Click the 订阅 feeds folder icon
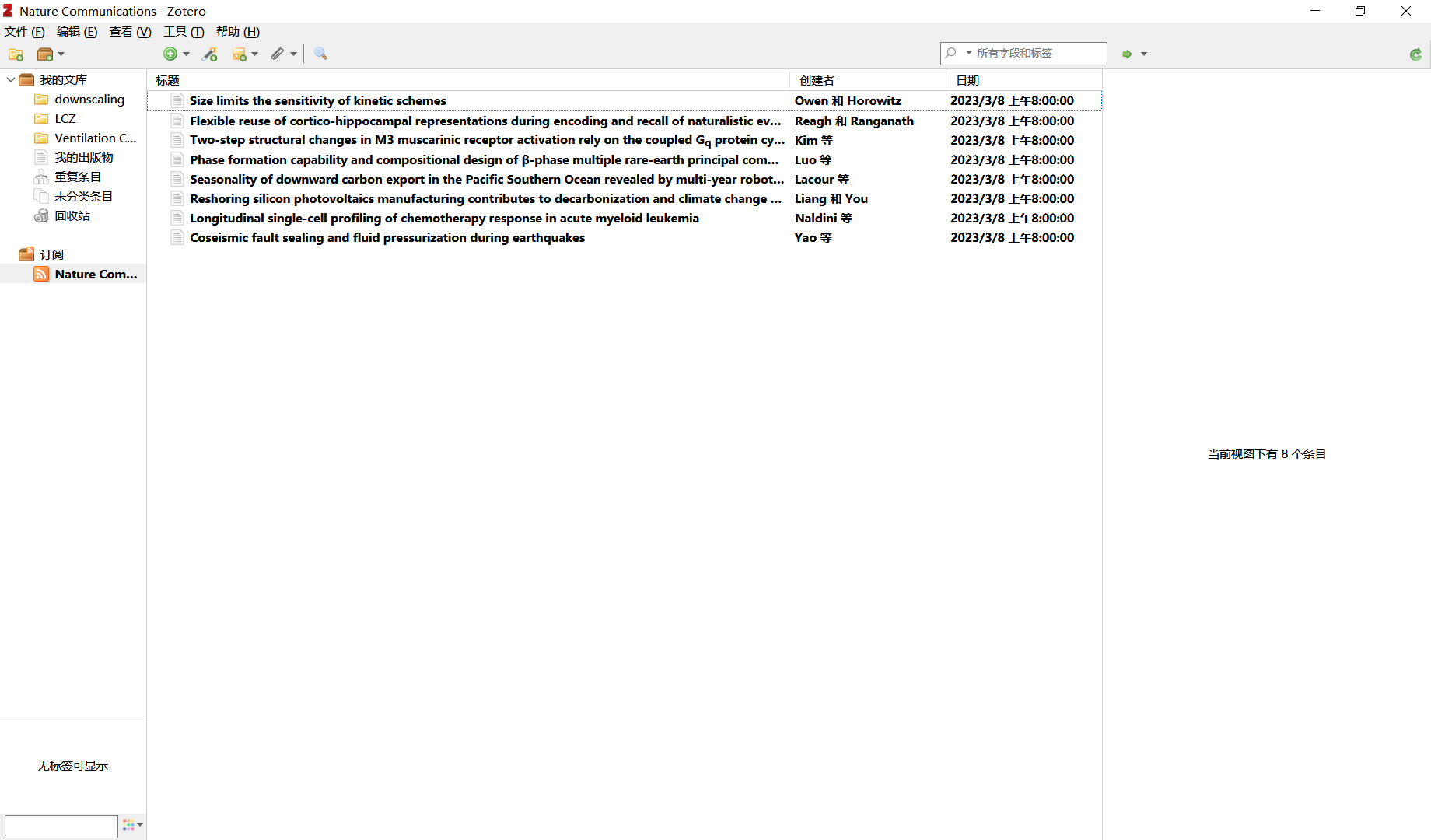Viewport: 1431px width, 840px height. (26, 254)
